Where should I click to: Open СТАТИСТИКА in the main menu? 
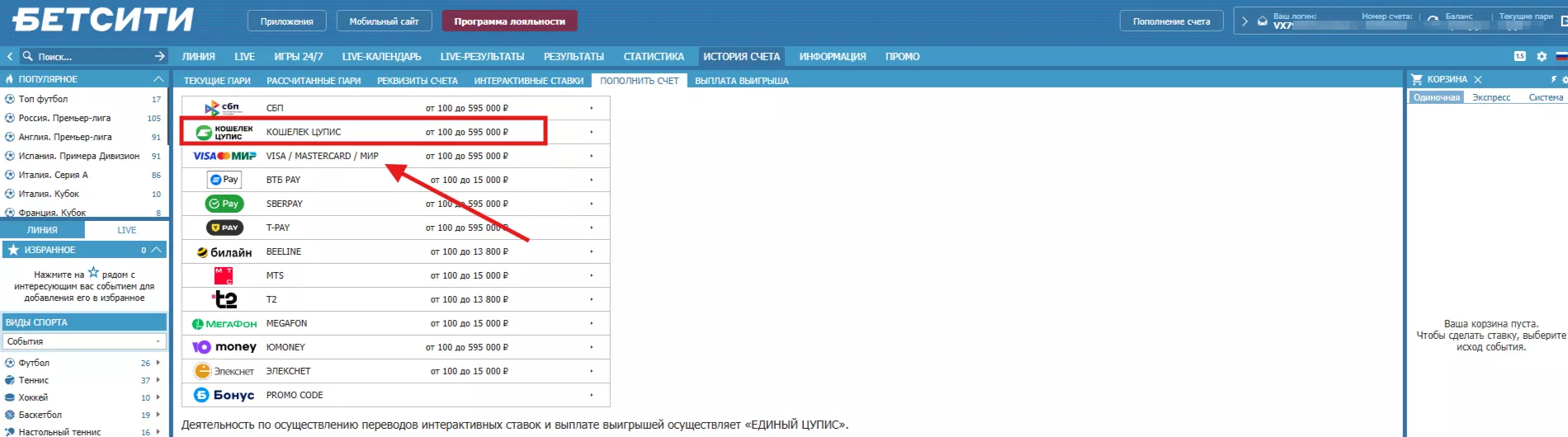point(654,57)
